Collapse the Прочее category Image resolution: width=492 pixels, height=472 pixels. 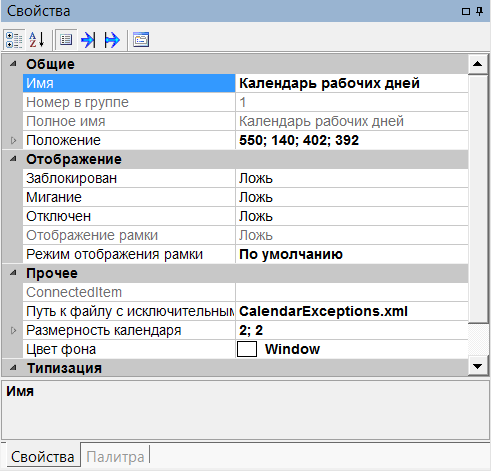pyautogui.click(x=13, y=273)
